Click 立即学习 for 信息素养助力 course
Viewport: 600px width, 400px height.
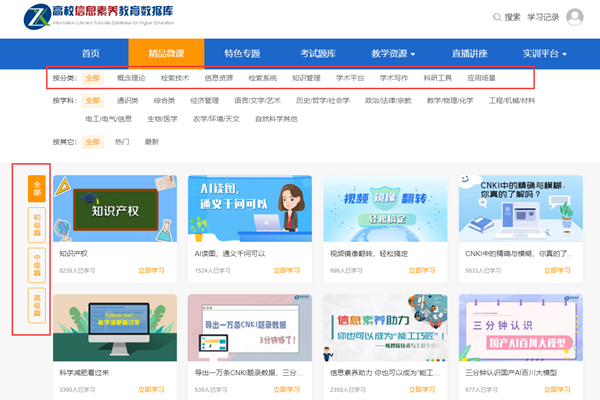coord(422,390)
